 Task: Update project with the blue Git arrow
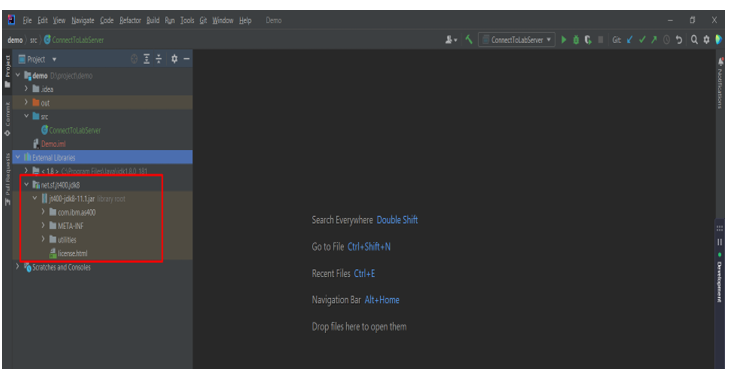pos(630,40)
